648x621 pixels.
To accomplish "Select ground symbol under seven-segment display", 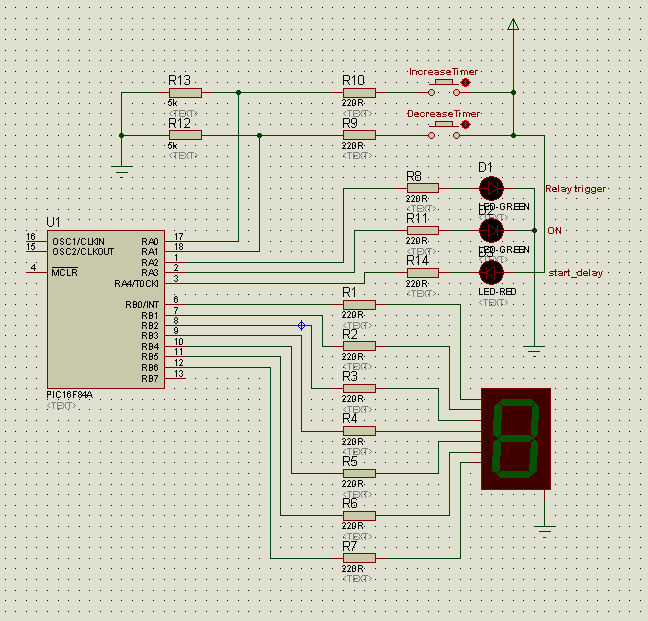I will tap(544, 531).
